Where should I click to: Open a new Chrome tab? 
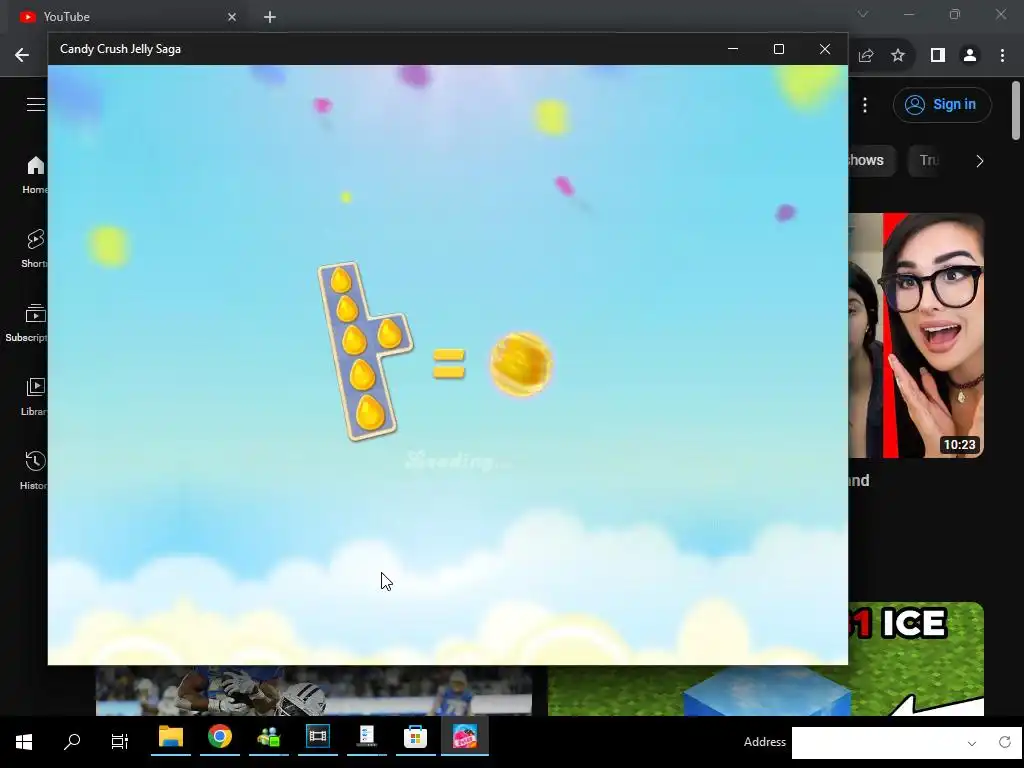tap(270, 17)
